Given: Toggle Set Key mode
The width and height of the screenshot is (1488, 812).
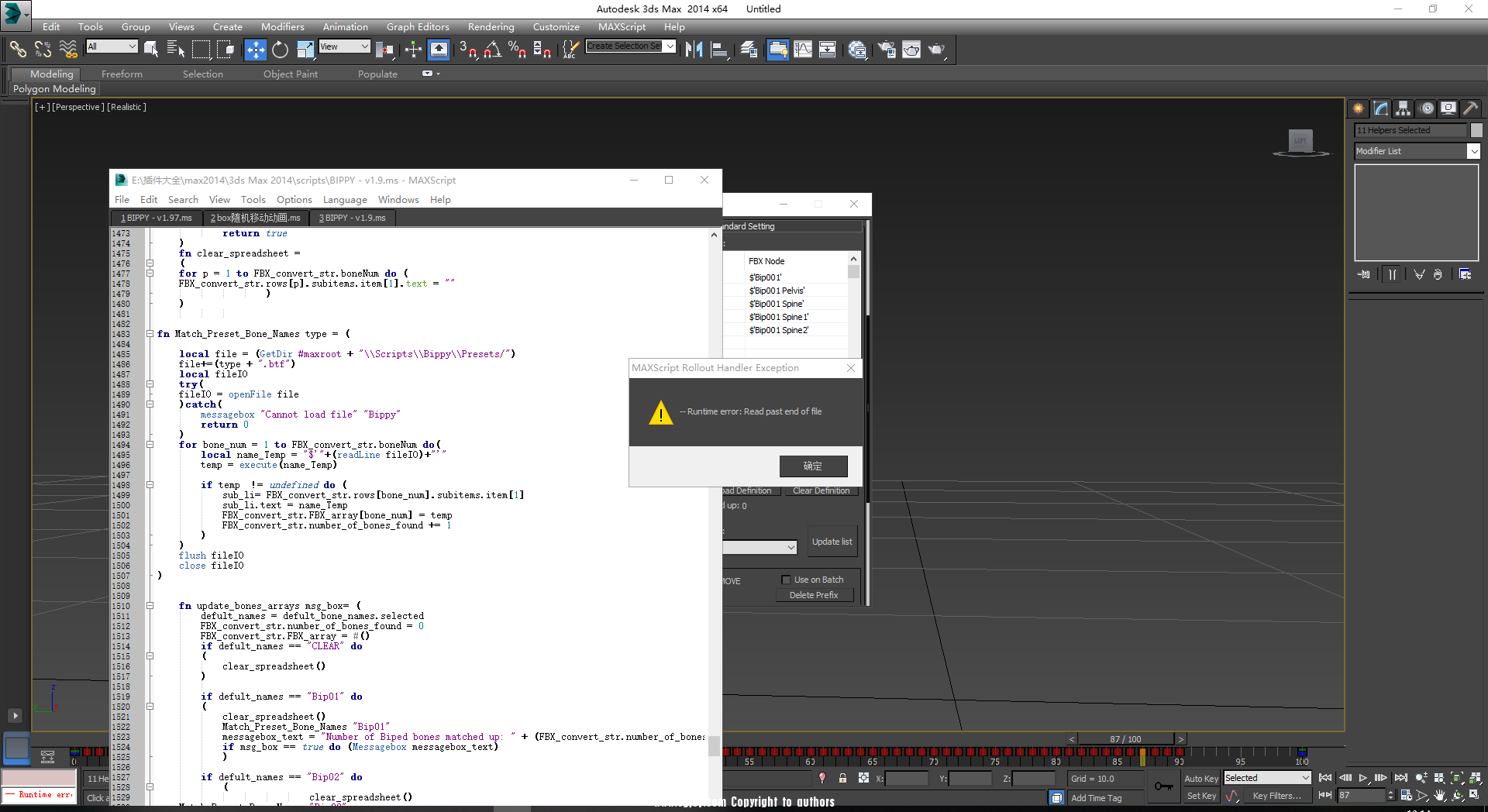Looking at the screenshot, I should point(1201,796).
